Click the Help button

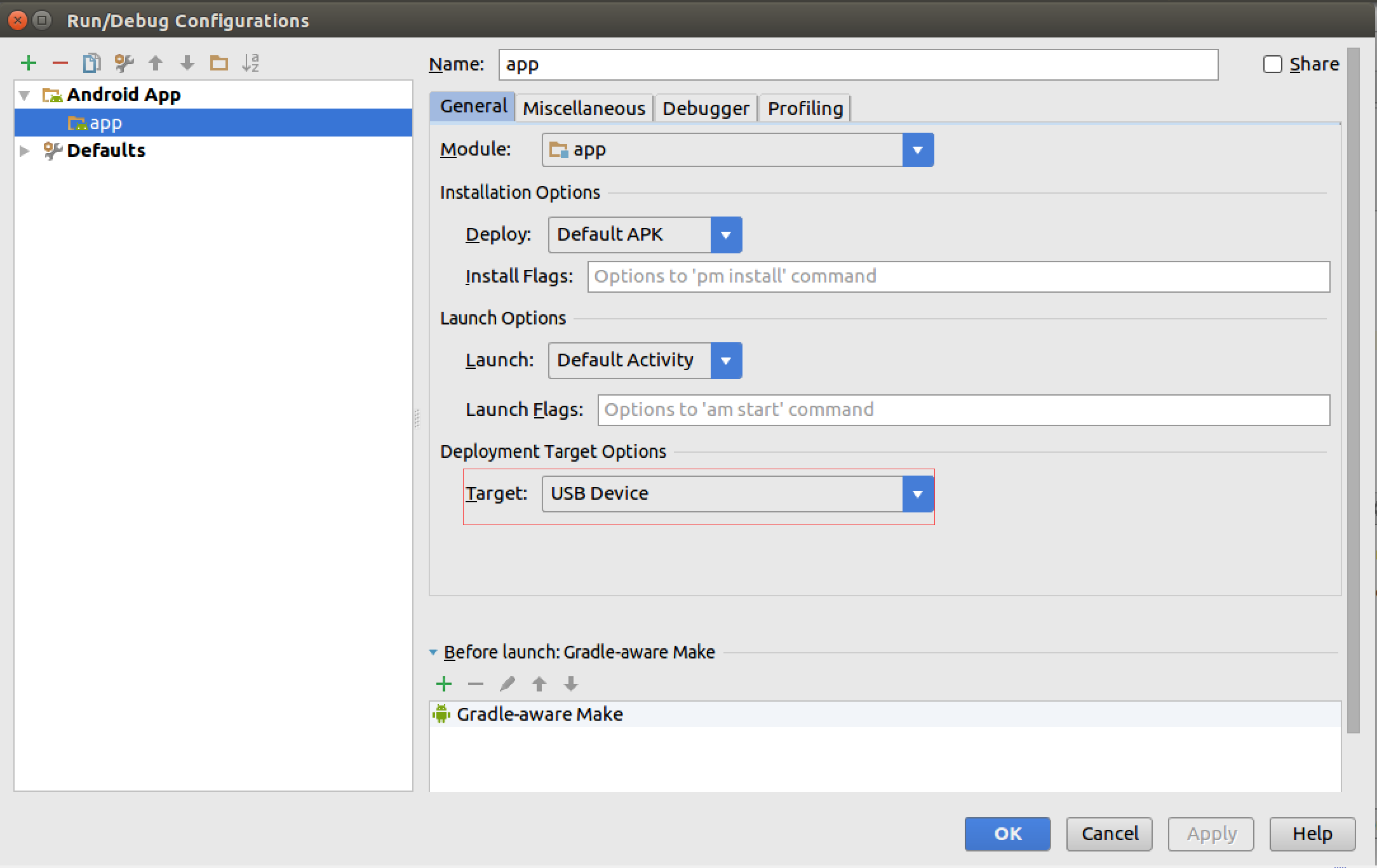[x=1312, y=834]
